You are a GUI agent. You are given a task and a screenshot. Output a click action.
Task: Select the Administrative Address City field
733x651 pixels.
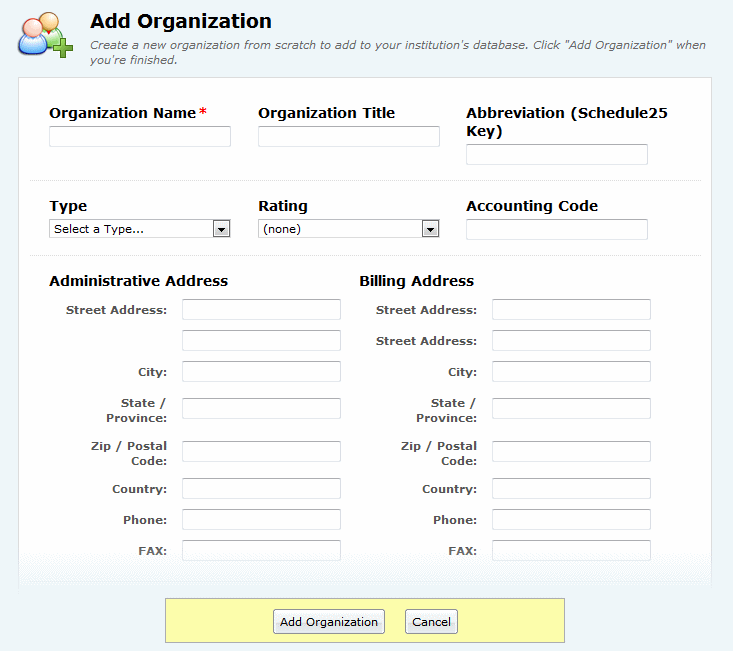[261, 372]
